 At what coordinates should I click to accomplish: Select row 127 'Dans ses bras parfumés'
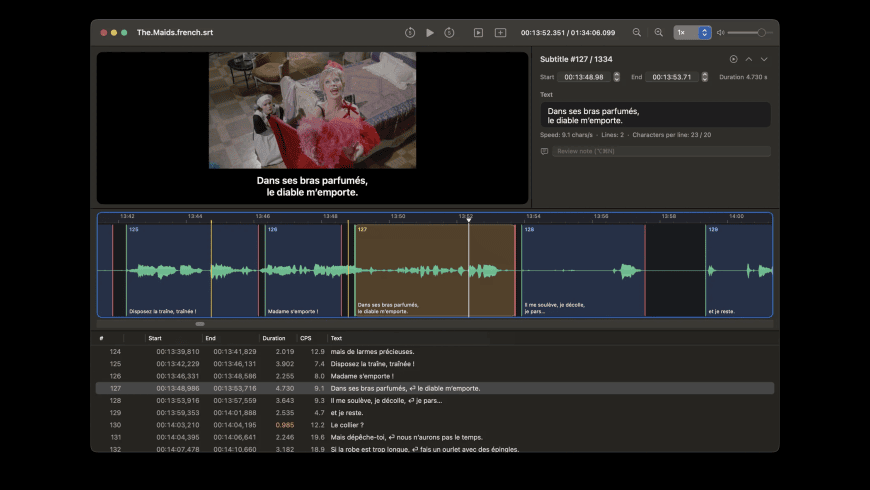pos(435,388)
